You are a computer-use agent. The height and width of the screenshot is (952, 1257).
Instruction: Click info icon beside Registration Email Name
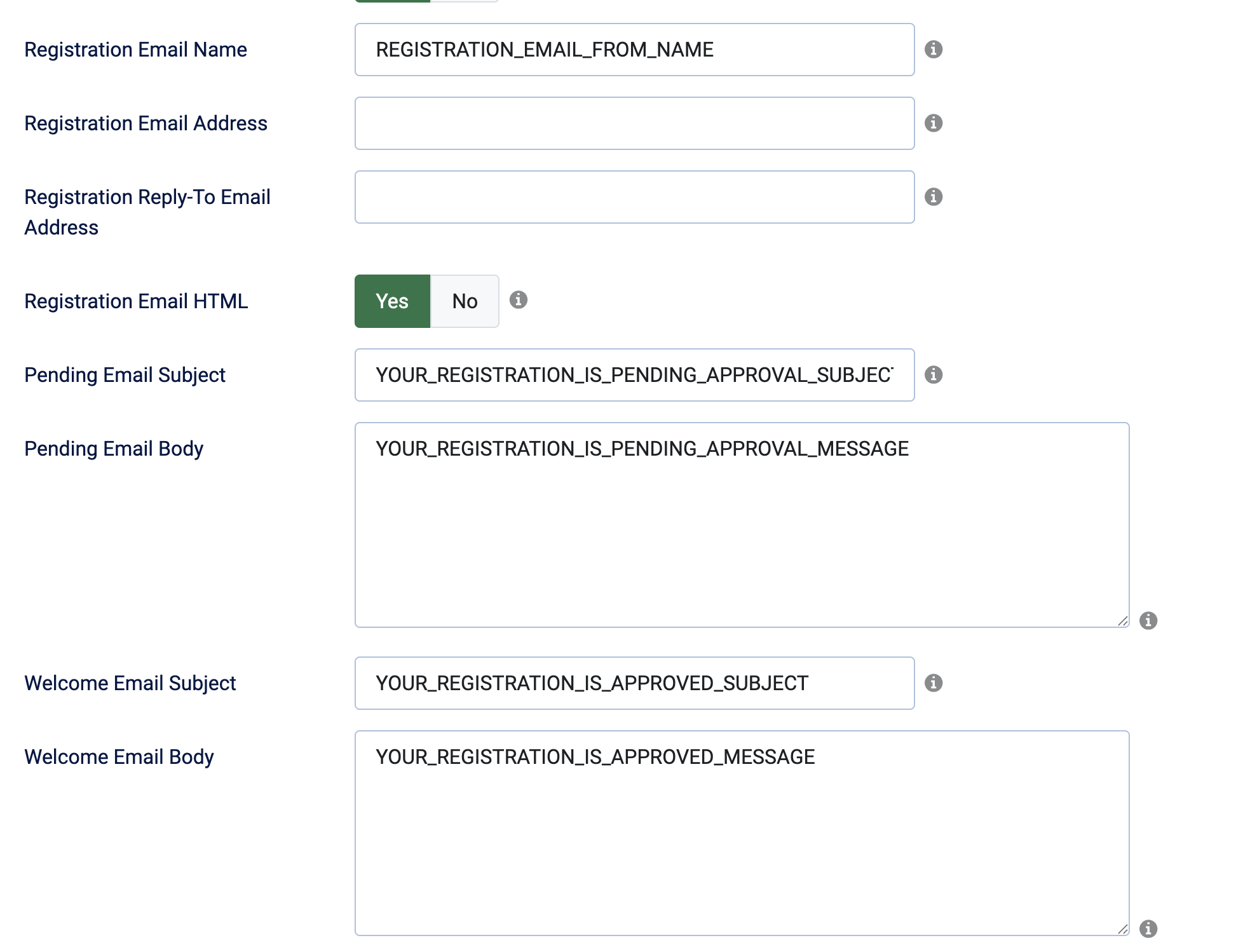coord(933,50)
